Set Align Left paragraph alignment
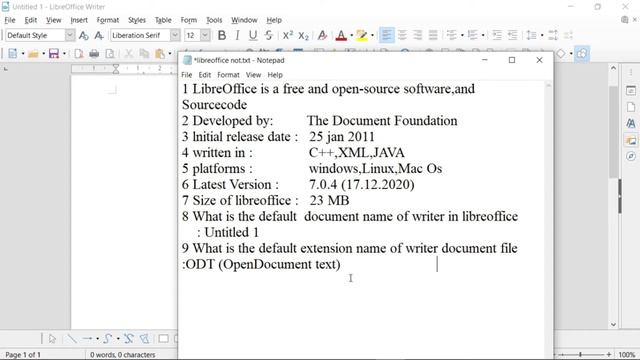 click(386, 36)
